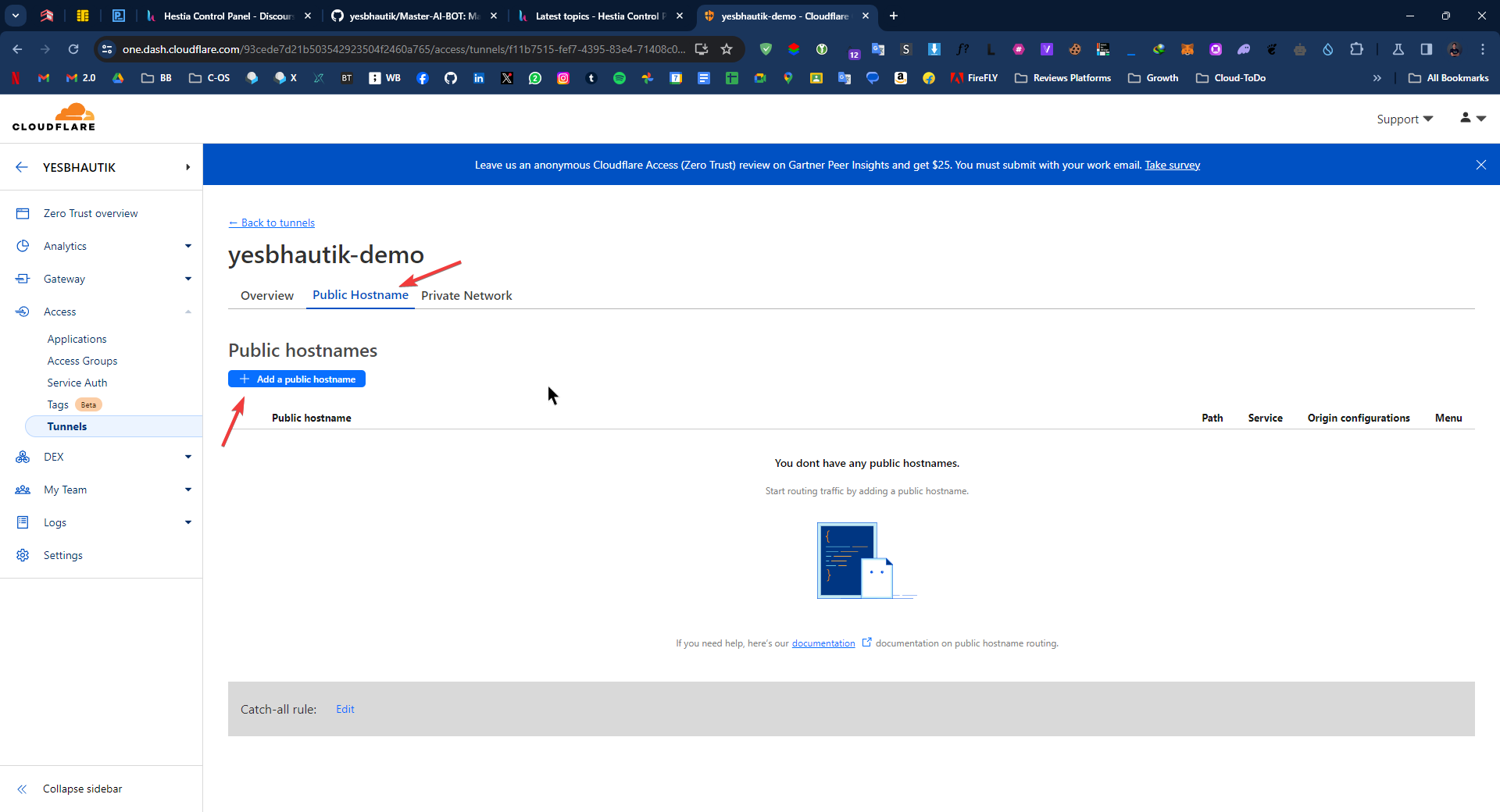Image resolution: width=1500 pixels, height=812 pixels.
Task: Follow the Back to tunnels link
Action: (271, 223)
